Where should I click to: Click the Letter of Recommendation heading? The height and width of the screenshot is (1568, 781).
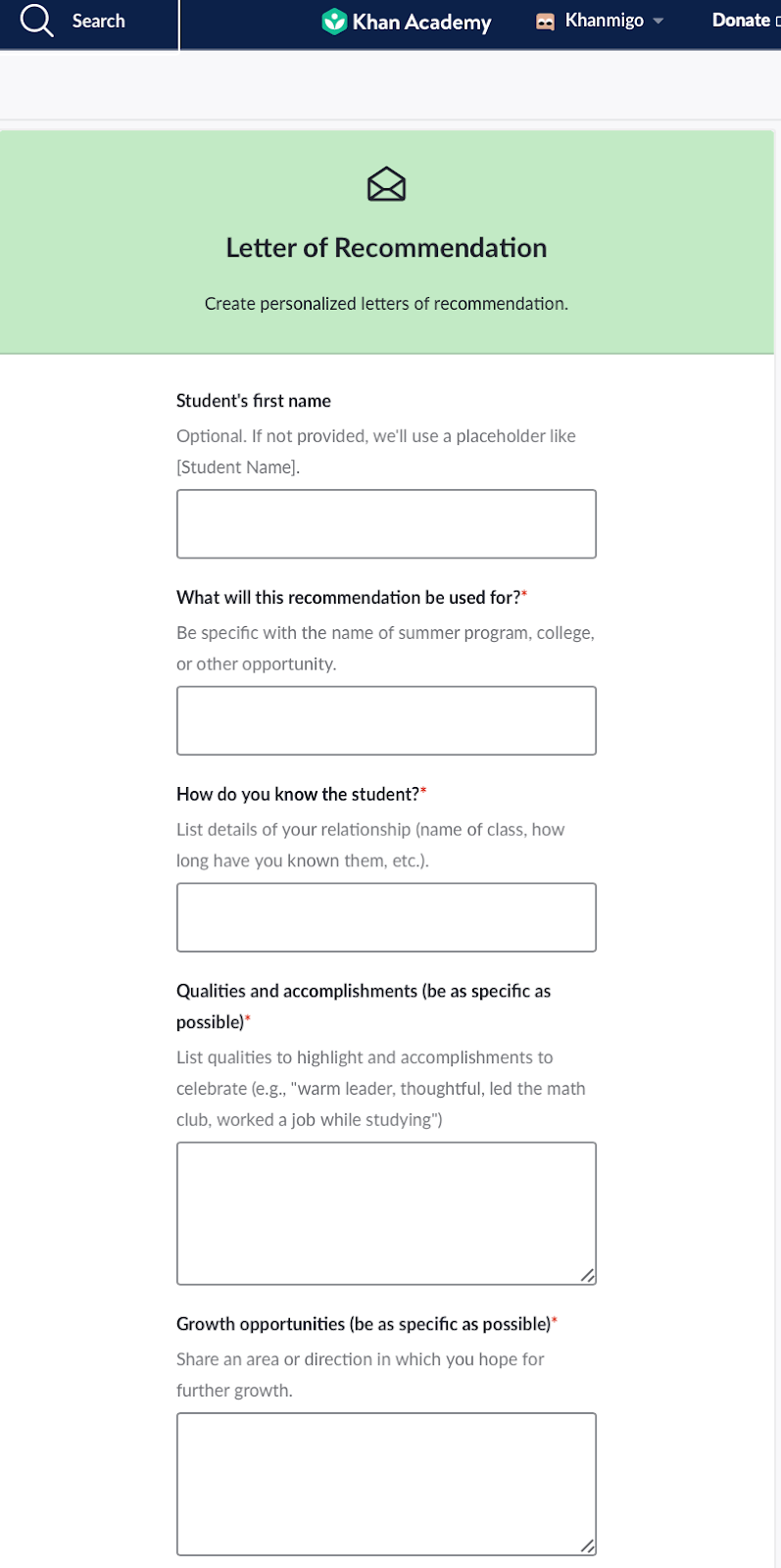(x=386, y=248)
